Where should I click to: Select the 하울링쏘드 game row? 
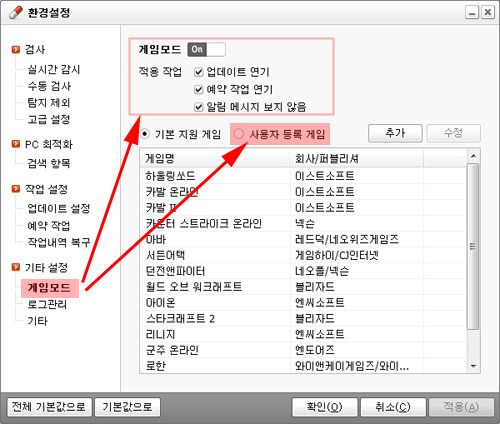303,176
